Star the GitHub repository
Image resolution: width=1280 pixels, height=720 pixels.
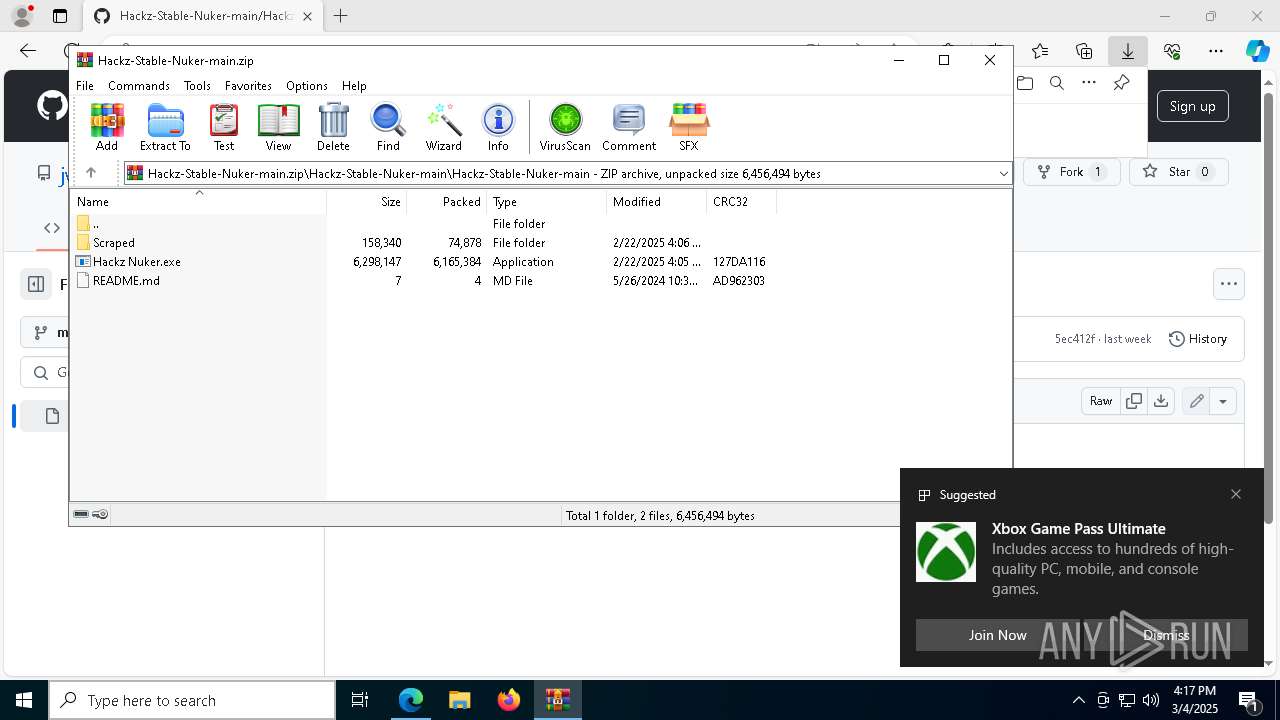pos(1178,172)
